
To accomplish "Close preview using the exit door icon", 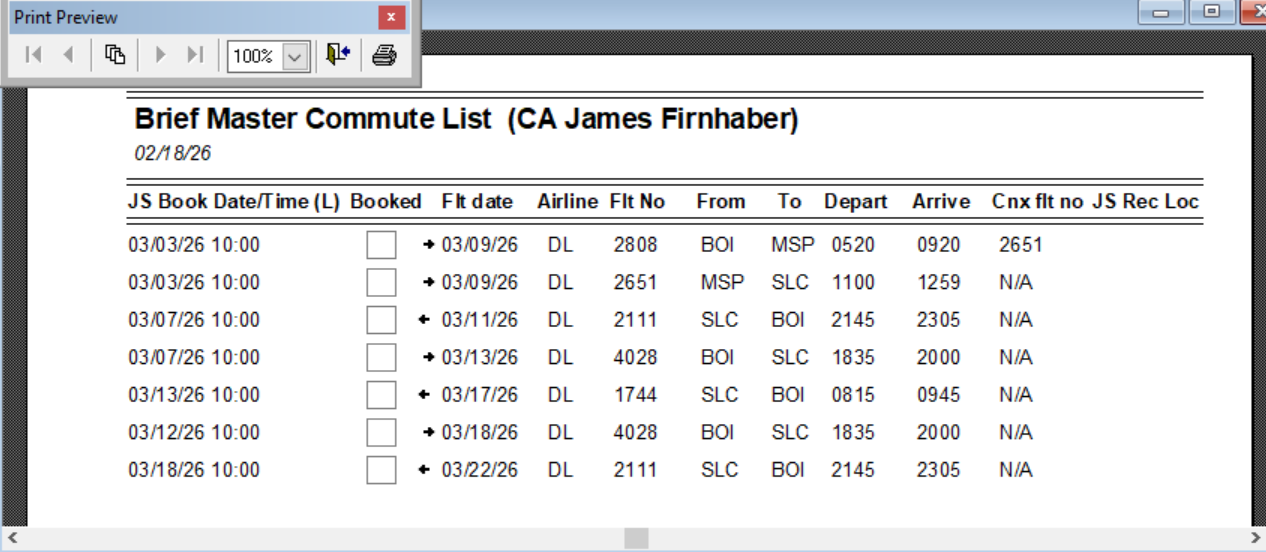I will point(338,55).
